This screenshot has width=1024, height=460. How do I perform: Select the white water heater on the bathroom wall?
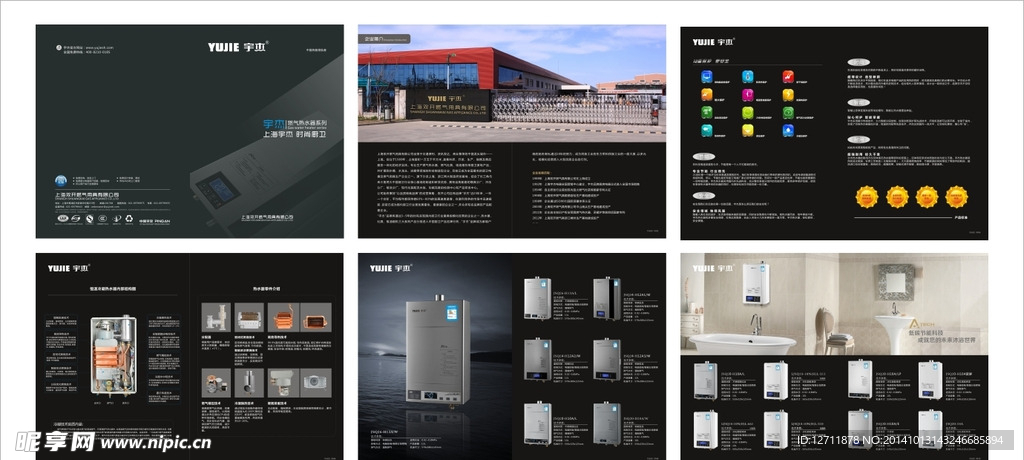click(756, 283)
